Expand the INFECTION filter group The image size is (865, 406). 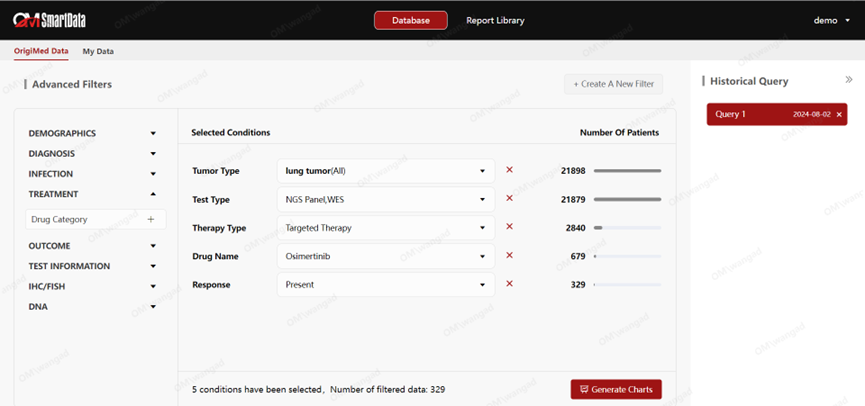click(153, 174)
